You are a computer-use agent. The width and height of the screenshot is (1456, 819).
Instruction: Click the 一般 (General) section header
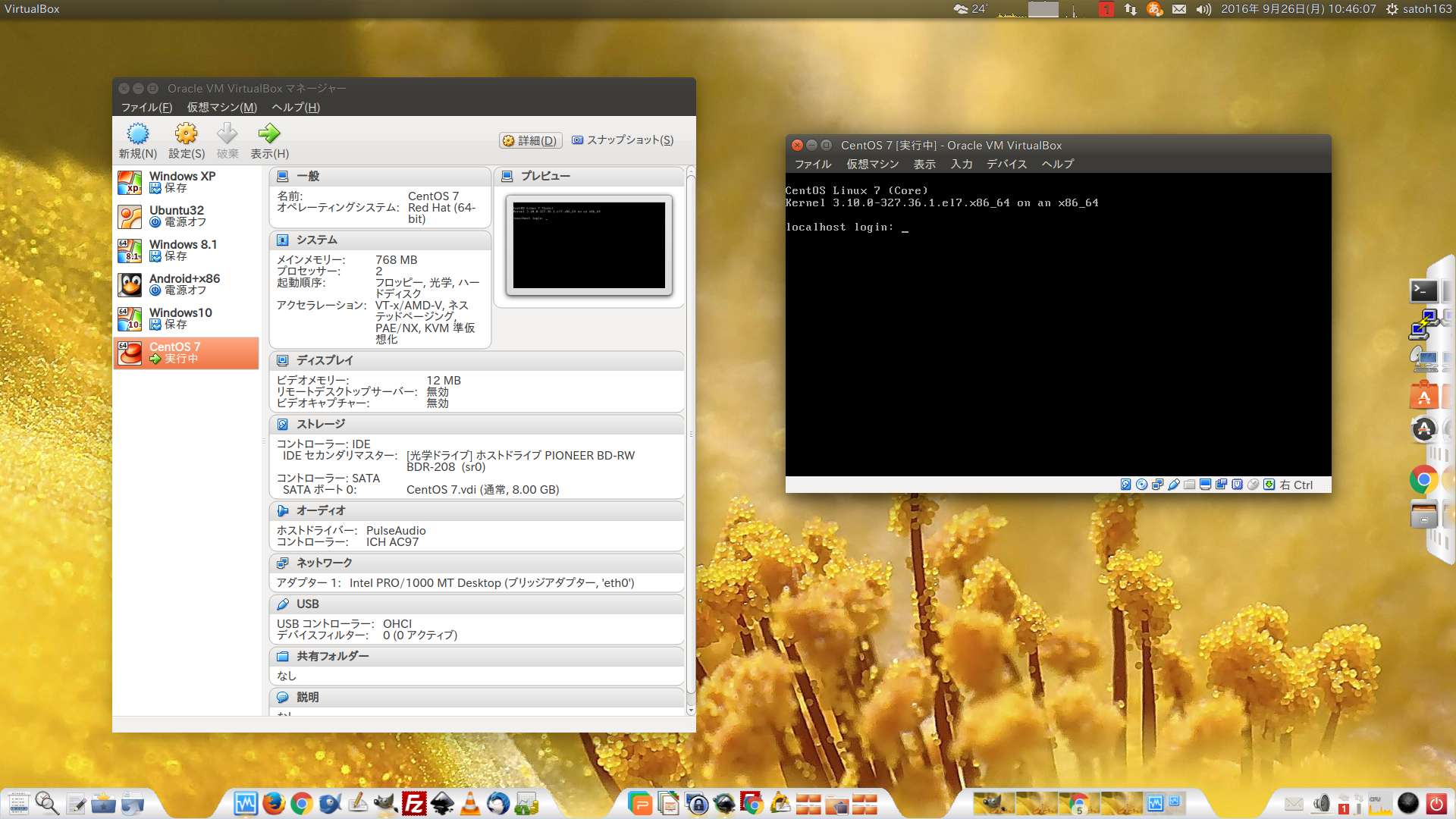[x=380, y=176]
